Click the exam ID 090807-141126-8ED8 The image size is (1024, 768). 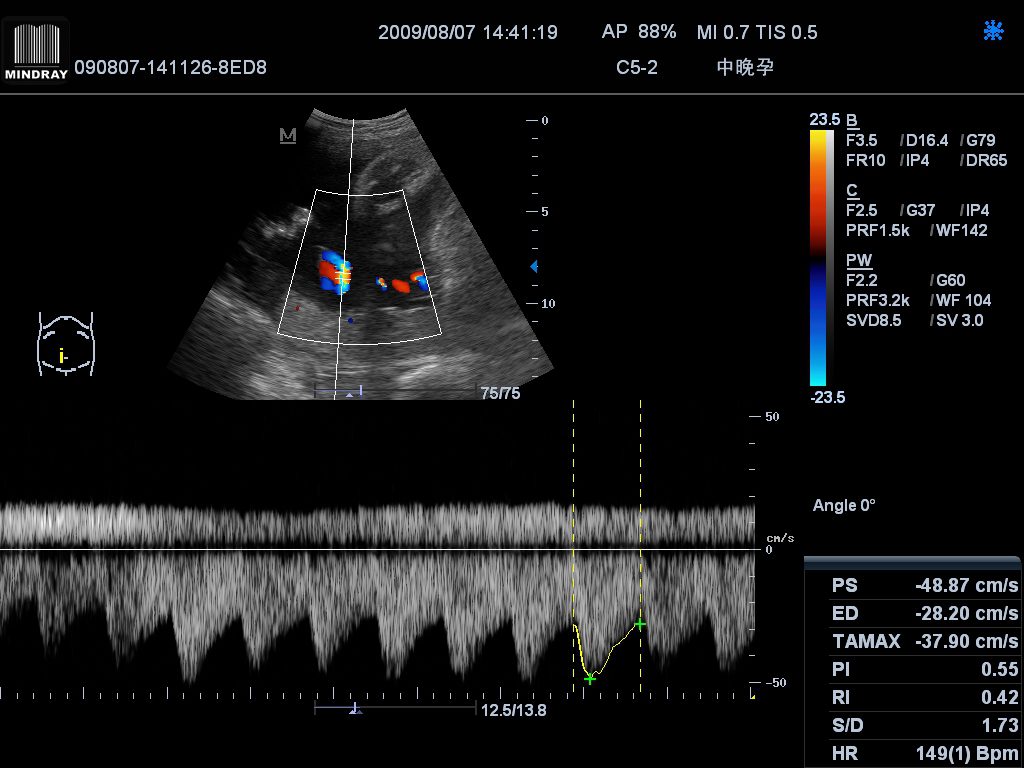coord(171,68)
